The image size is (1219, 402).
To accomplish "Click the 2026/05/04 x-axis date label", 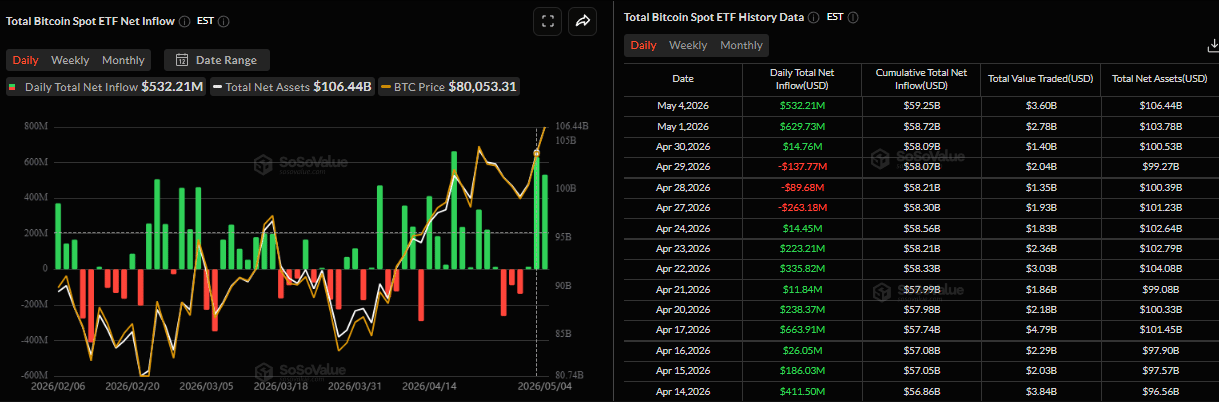I will [544, 385].
